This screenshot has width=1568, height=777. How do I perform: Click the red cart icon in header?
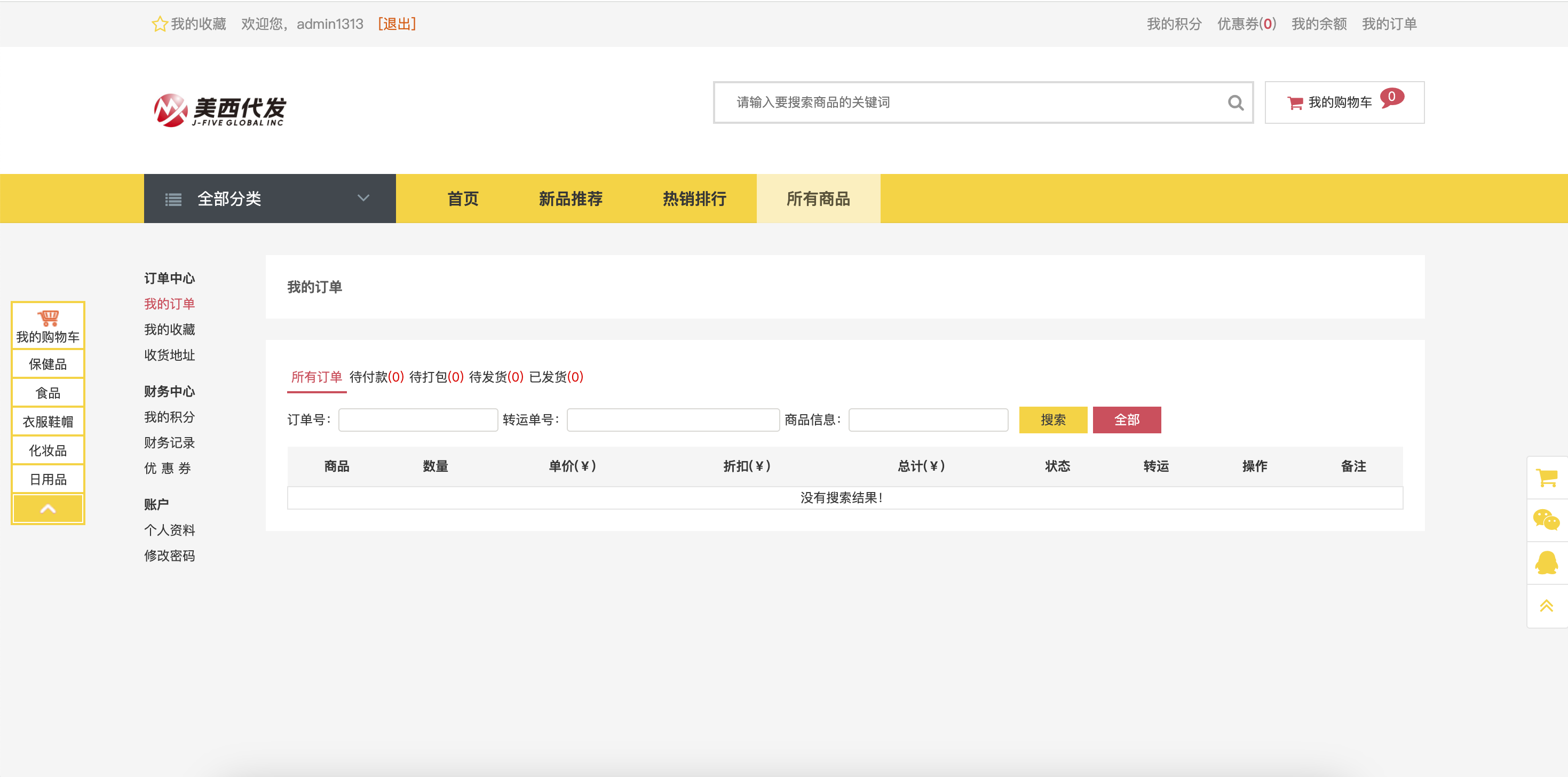[1295, 103]
